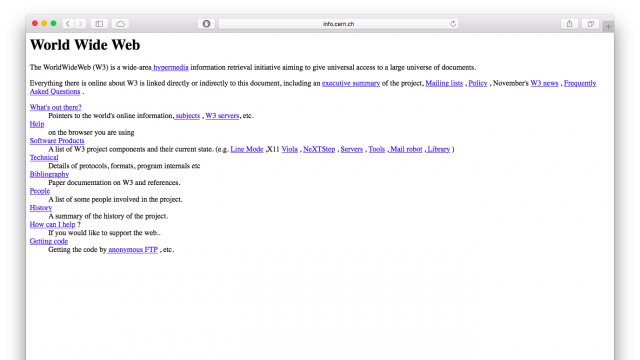Open the Tools link
The image size is (640, 360).
377,149
